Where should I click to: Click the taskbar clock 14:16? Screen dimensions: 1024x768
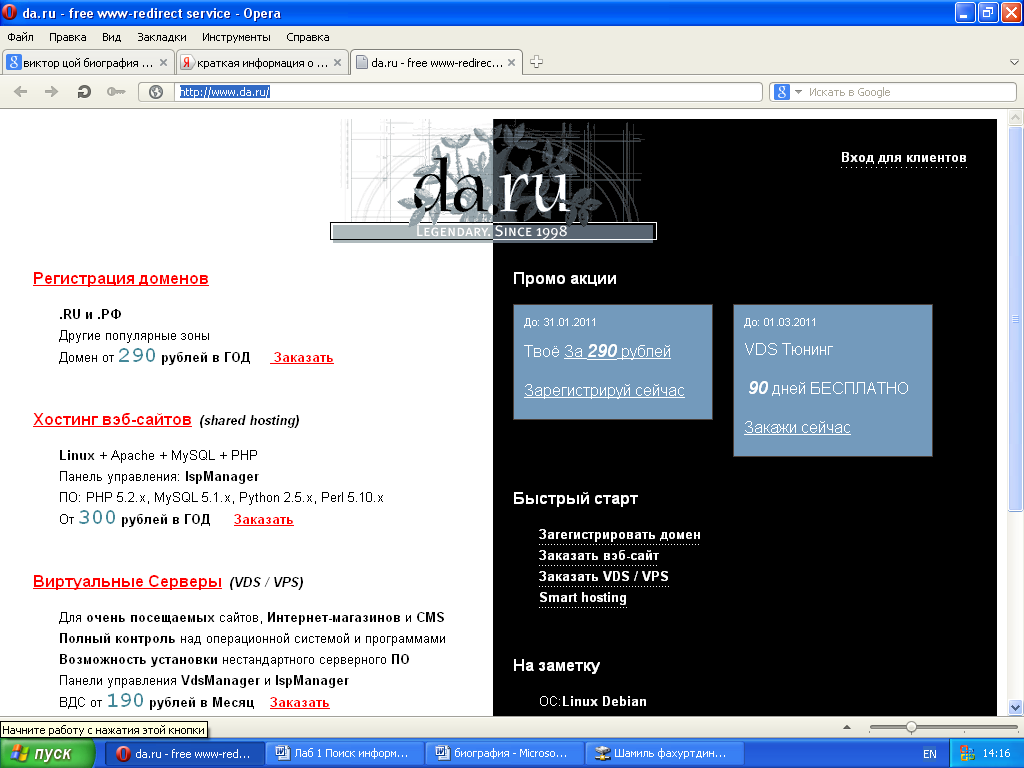[x=997, y=754]
